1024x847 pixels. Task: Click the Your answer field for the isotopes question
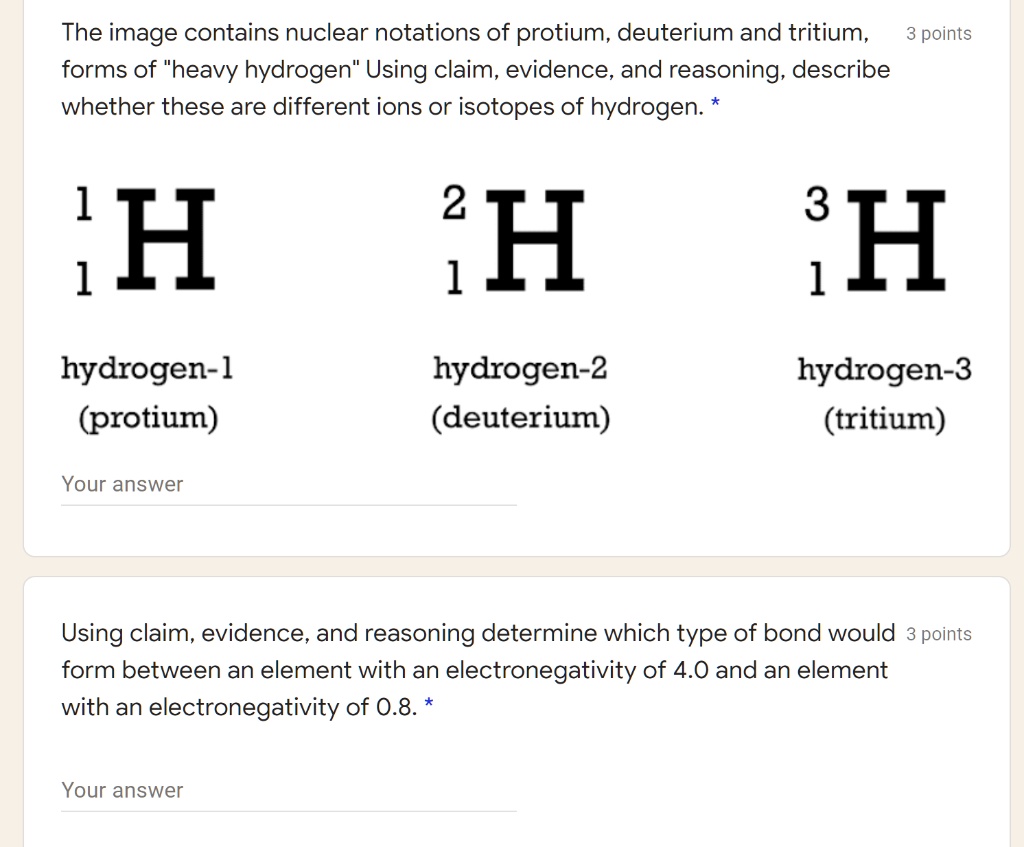tap(288, 484)
